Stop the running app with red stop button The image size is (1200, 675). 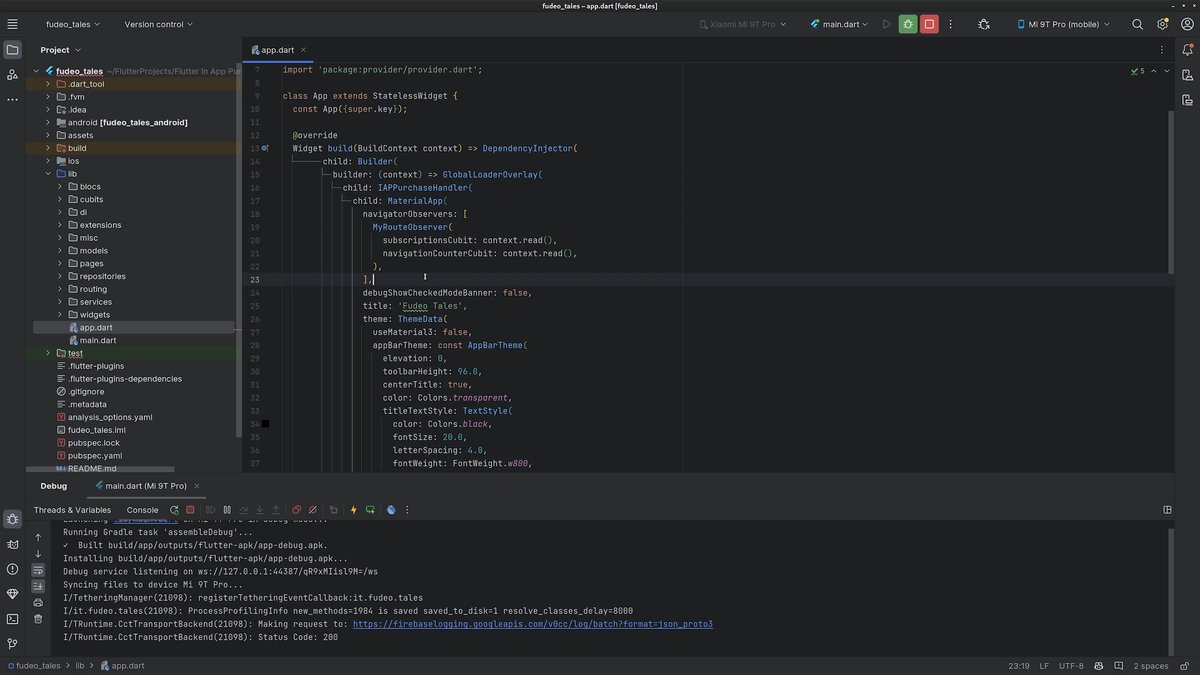929,24
